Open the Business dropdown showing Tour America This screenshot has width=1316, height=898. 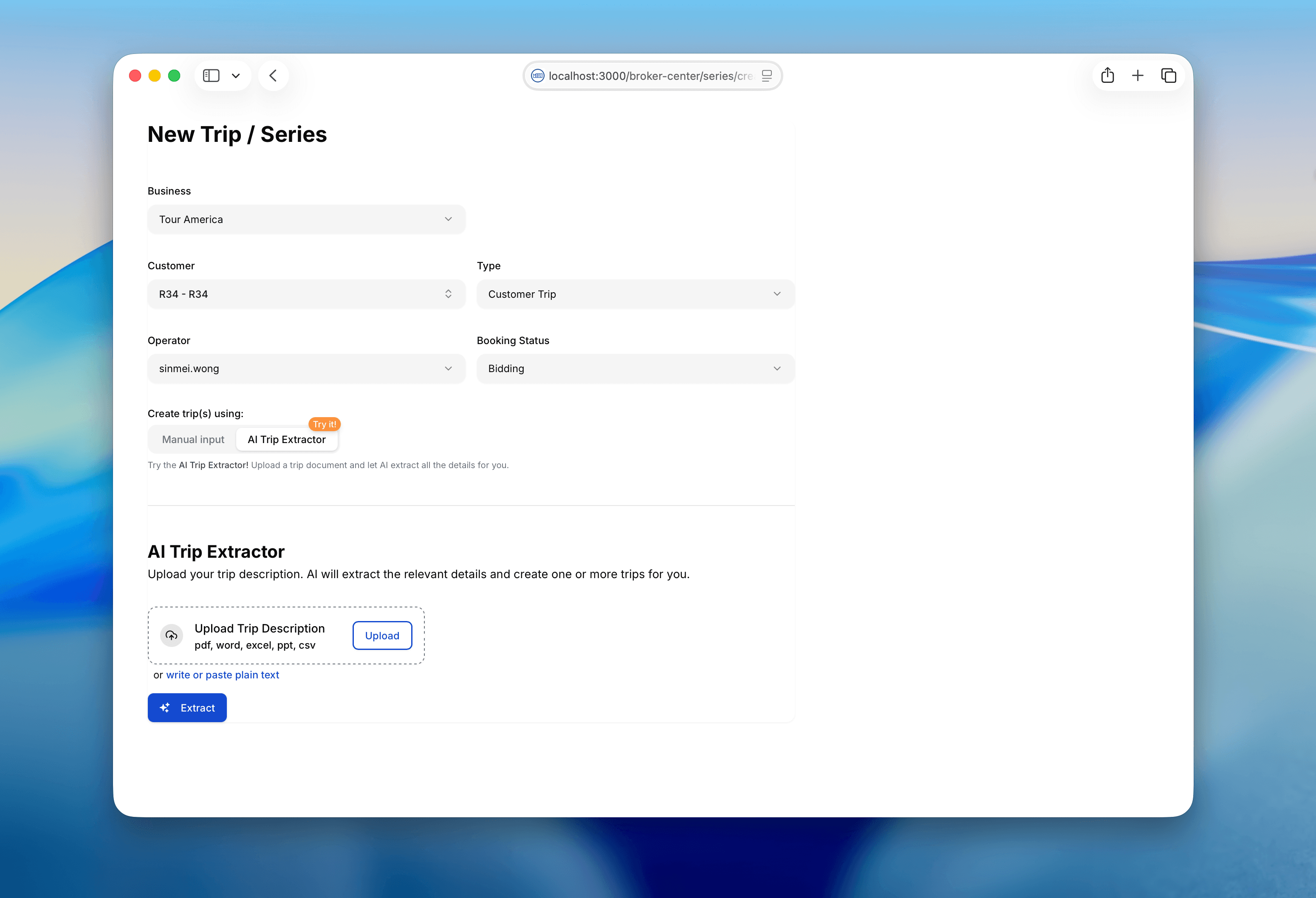coord(306,219)
